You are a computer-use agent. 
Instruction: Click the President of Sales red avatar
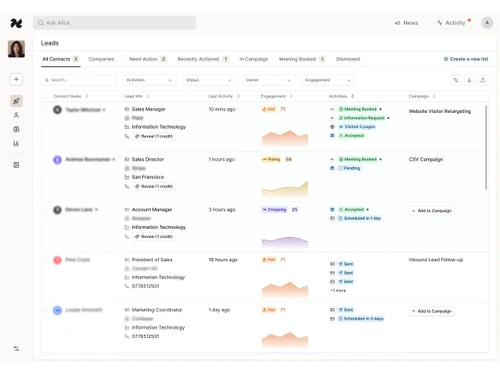coord(57,260)
